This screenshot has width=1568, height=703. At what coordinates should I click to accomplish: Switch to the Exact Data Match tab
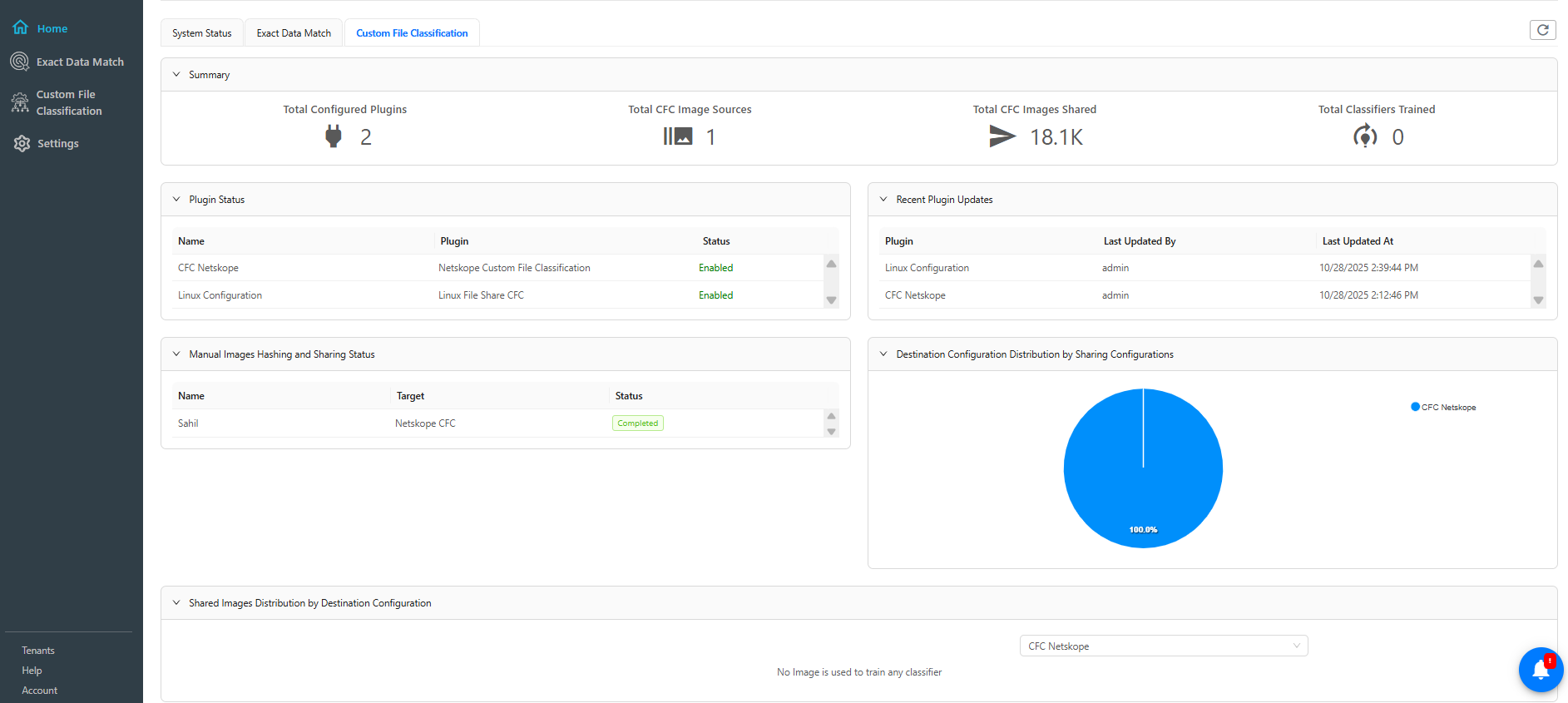(294, 33)
